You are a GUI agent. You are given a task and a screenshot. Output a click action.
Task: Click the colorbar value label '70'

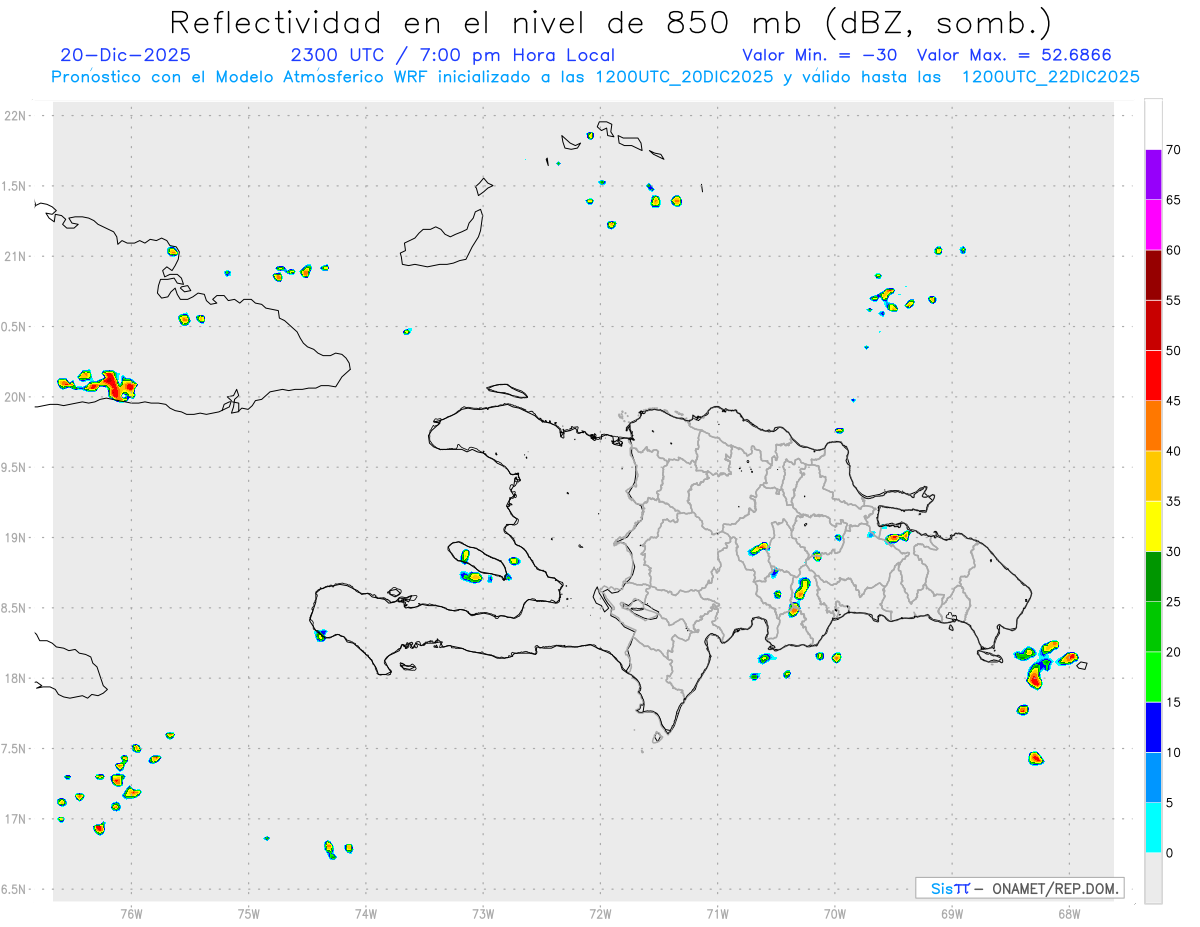coord(1174,150)
